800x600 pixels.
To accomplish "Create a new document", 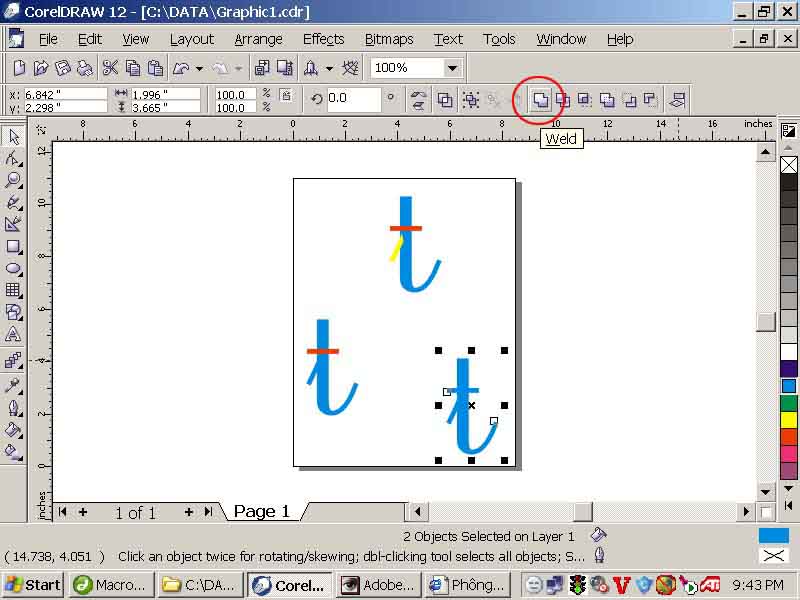I will [19, 68].
